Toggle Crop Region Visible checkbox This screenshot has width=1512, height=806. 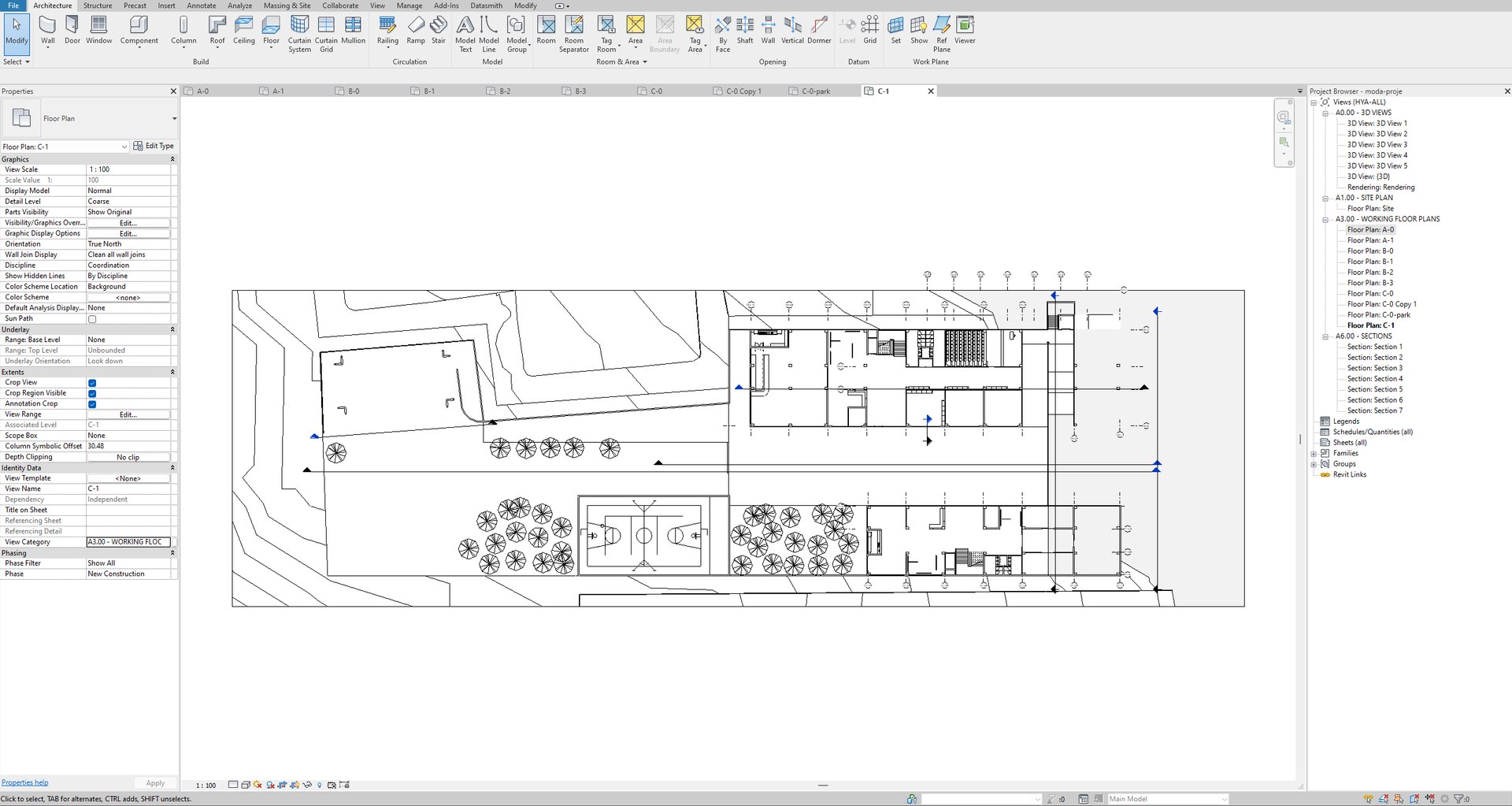[92, 393]
